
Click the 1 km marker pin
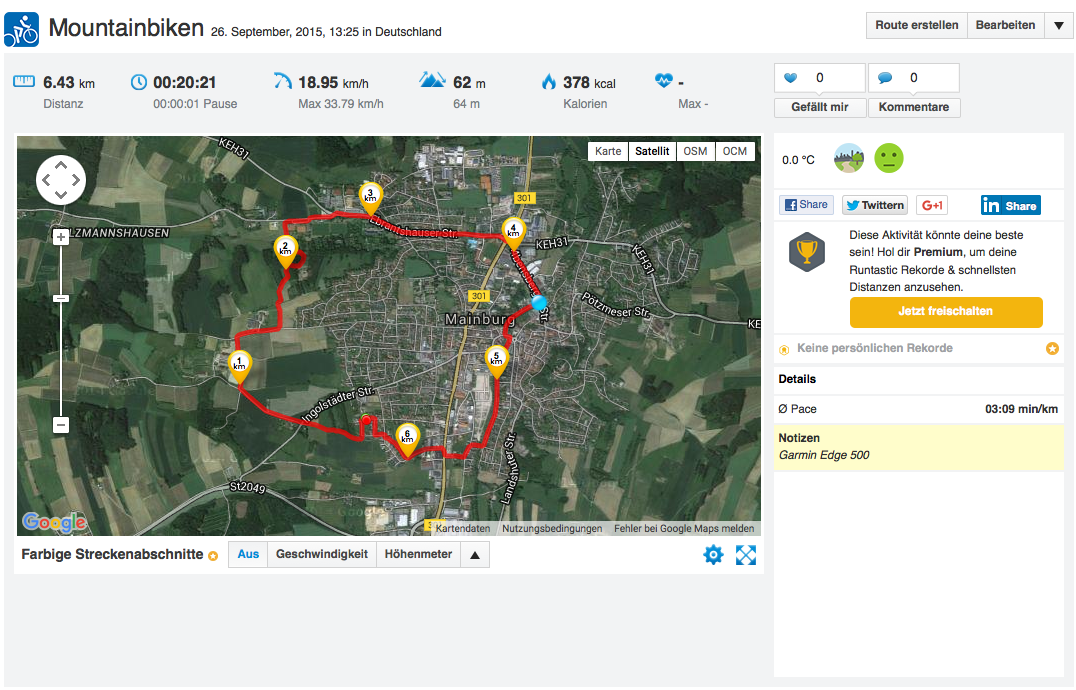239,366
